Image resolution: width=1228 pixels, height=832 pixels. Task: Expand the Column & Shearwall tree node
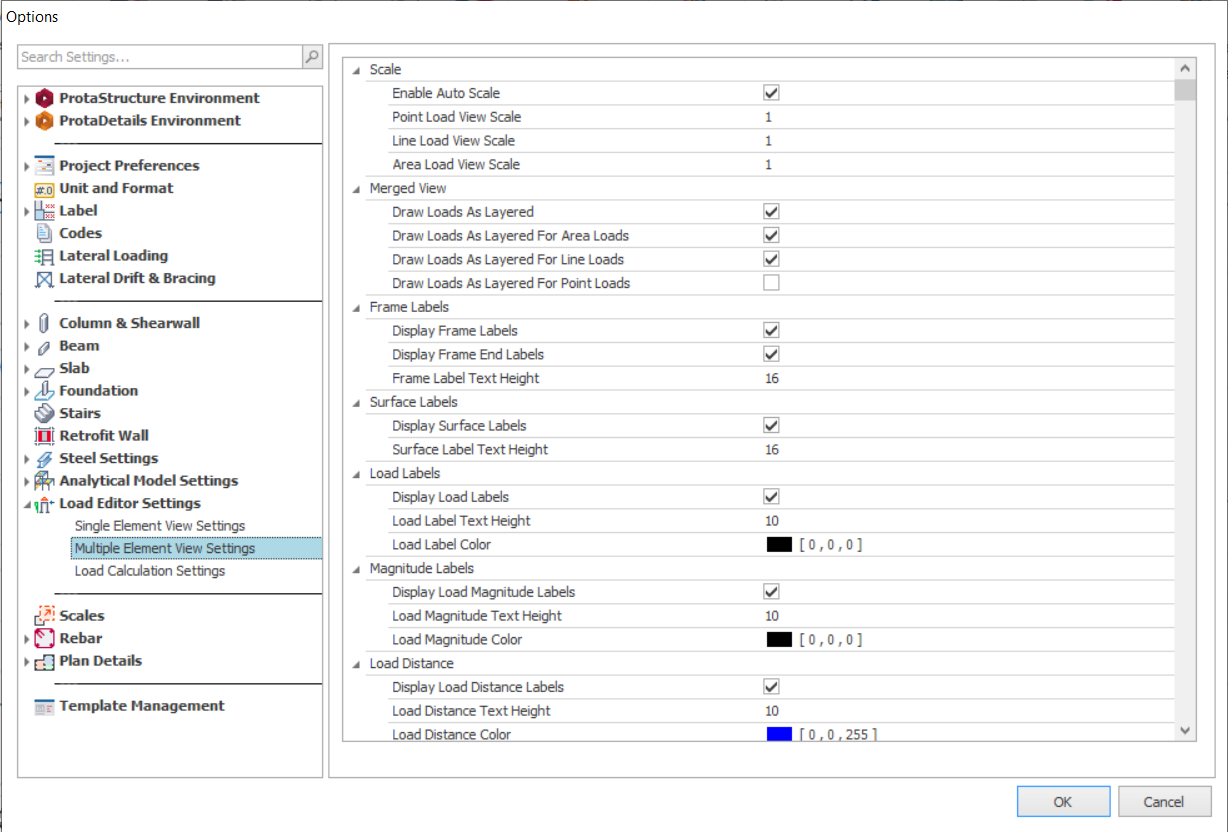coord(27,324)
